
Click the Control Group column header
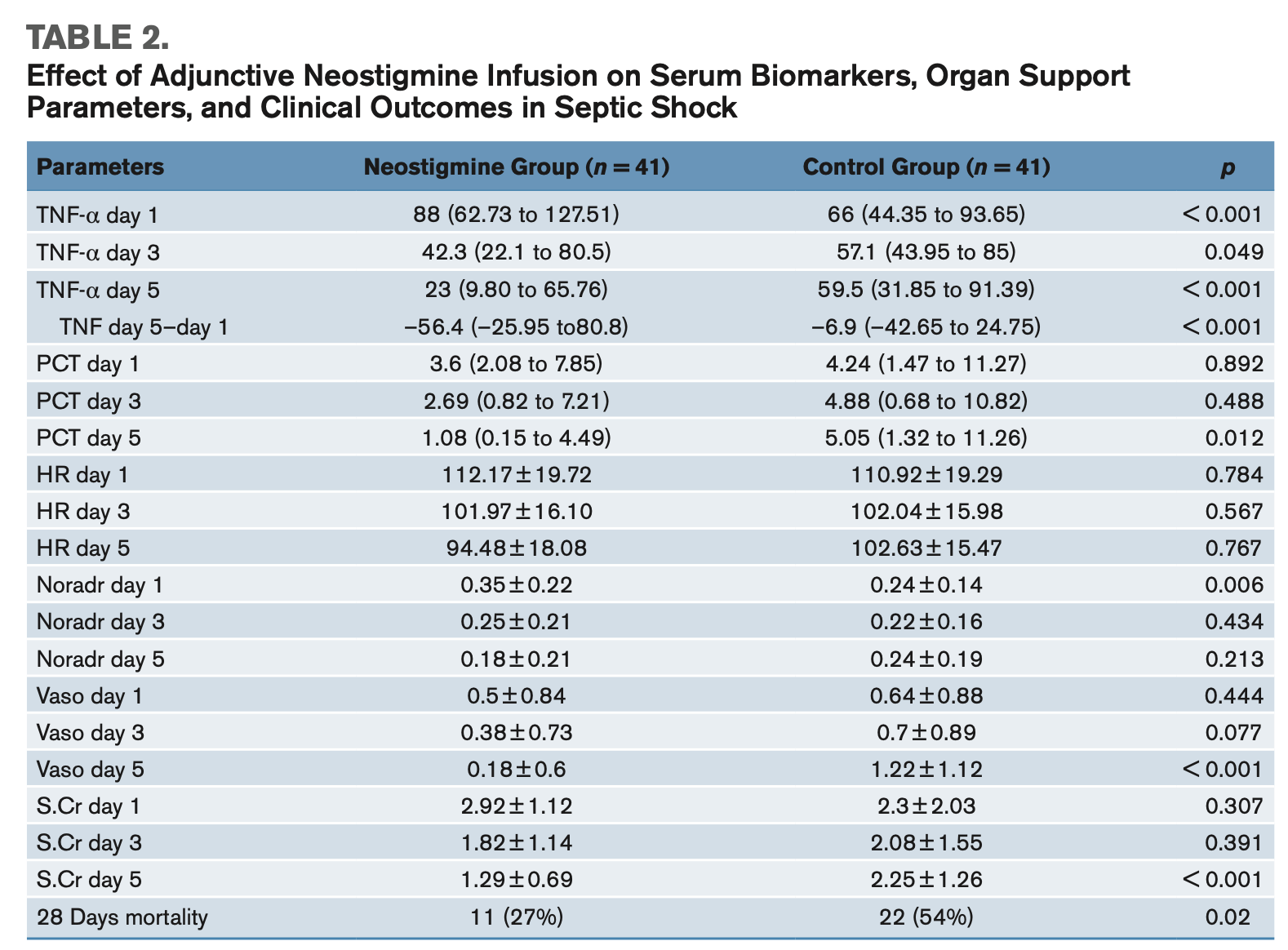pyautogui.click(x=926, y=167)
